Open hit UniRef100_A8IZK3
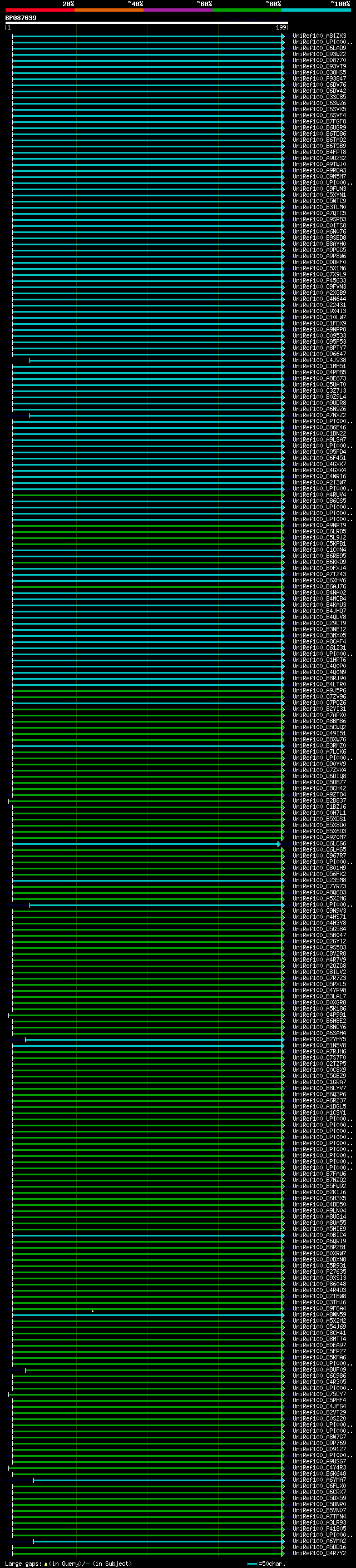Screen dimensions: 356x1568 (x=319, y=36)
